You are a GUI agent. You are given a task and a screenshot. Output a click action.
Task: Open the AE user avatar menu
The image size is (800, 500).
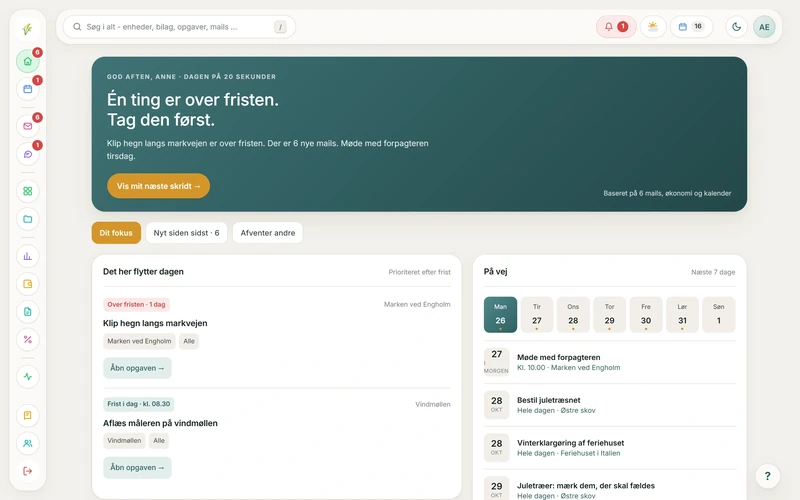[x=764, y=27]
